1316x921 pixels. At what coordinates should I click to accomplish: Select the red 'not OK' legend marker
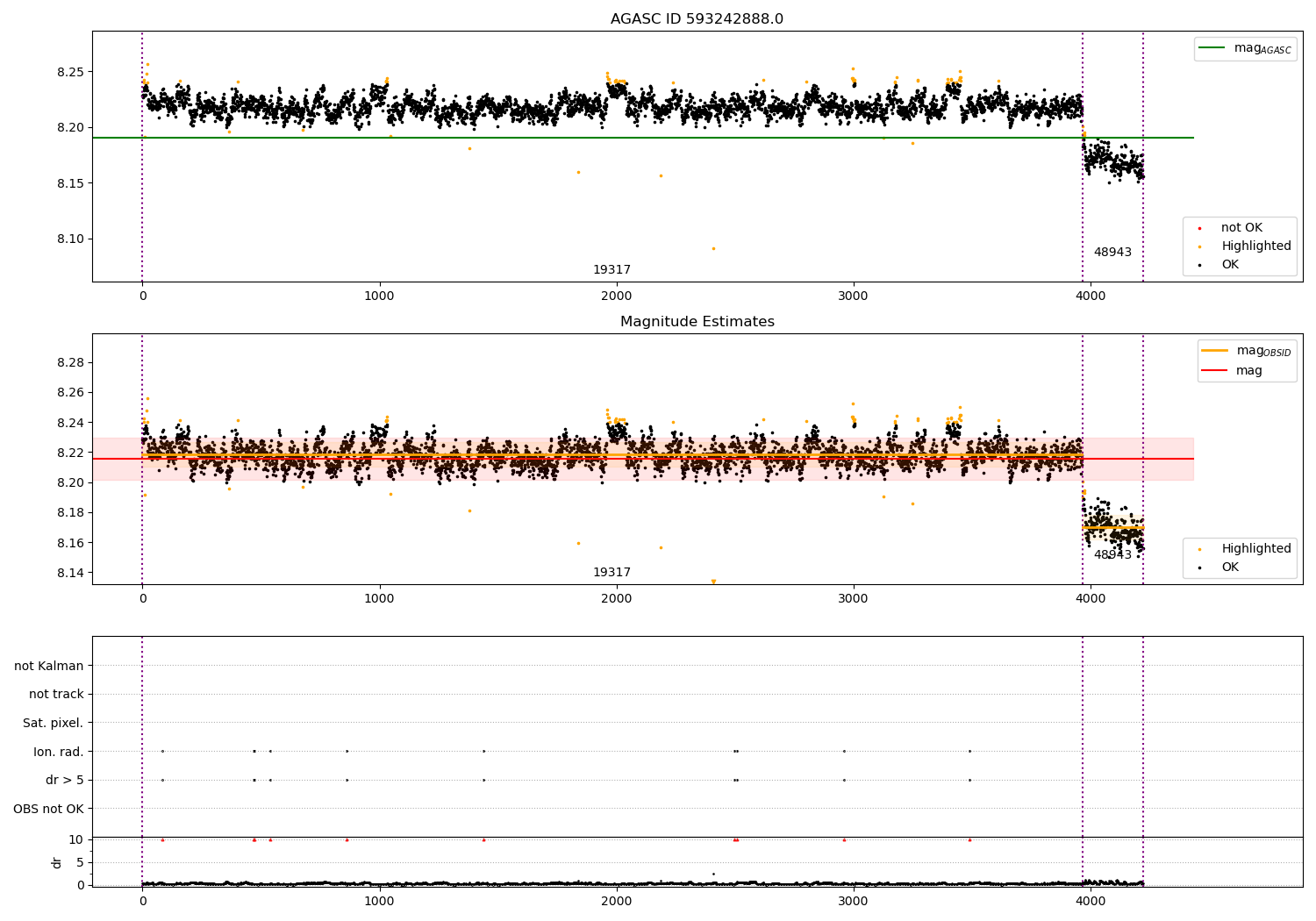click(x=1199, y=228)
